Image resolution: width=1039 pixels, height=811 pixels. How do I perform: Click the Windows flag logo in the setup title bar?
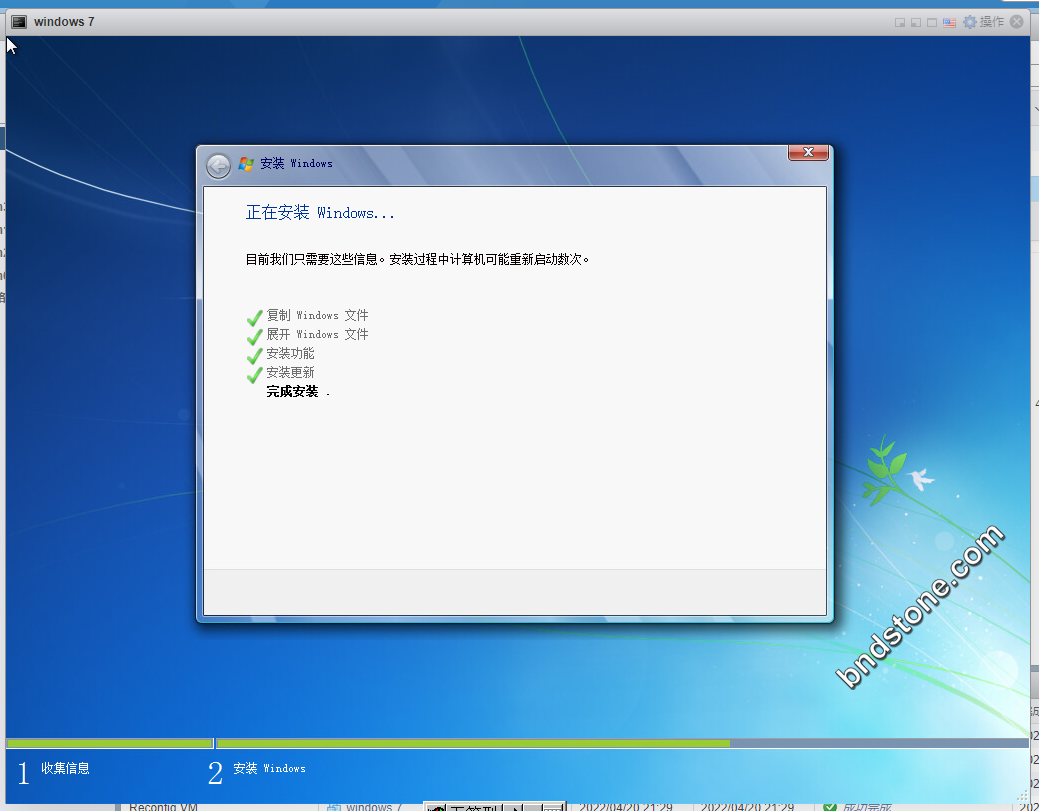click(246, 164)
